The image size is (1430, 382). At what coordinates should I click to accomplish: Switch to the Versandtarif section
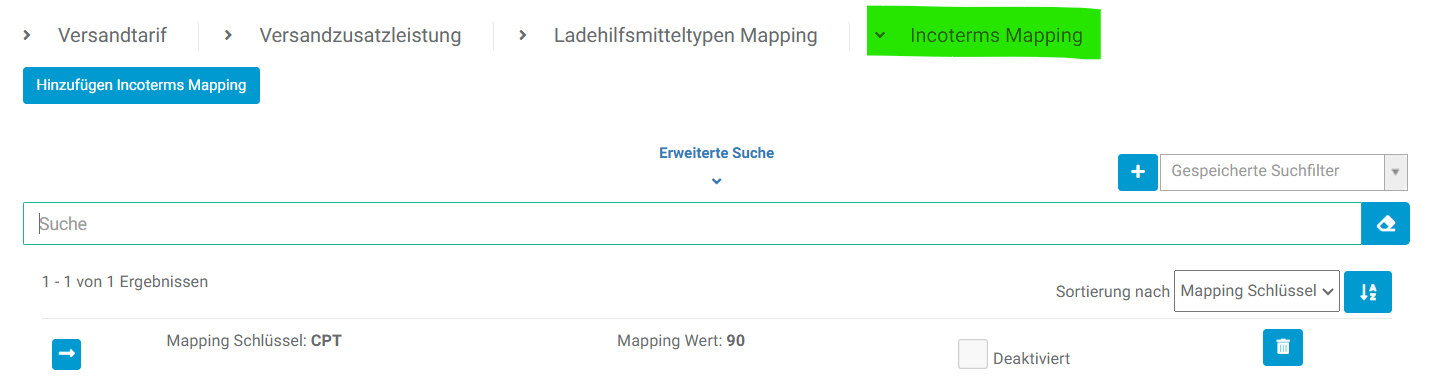pyautogui.click(x=112, y=35)
